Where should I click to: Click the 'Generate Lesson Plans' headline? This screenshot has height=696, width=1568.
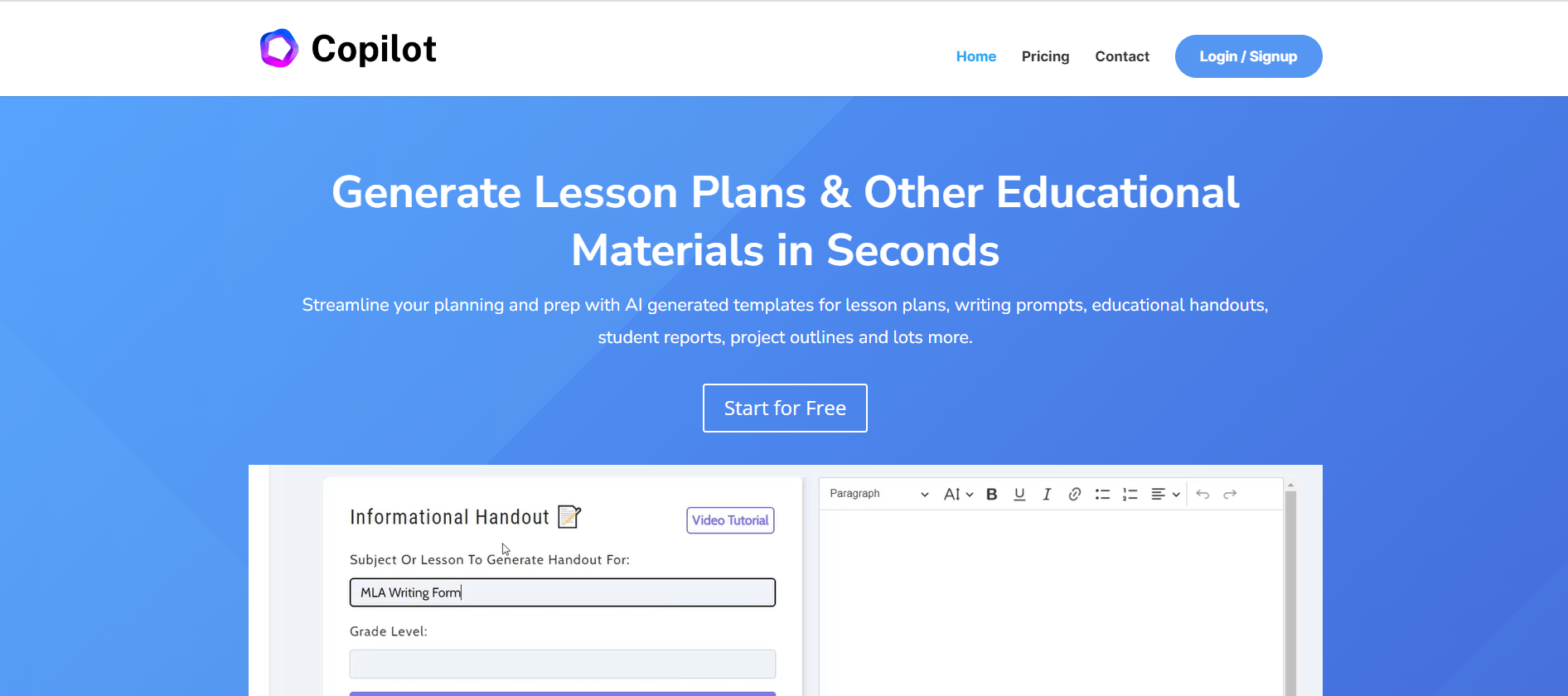point(785,221)
